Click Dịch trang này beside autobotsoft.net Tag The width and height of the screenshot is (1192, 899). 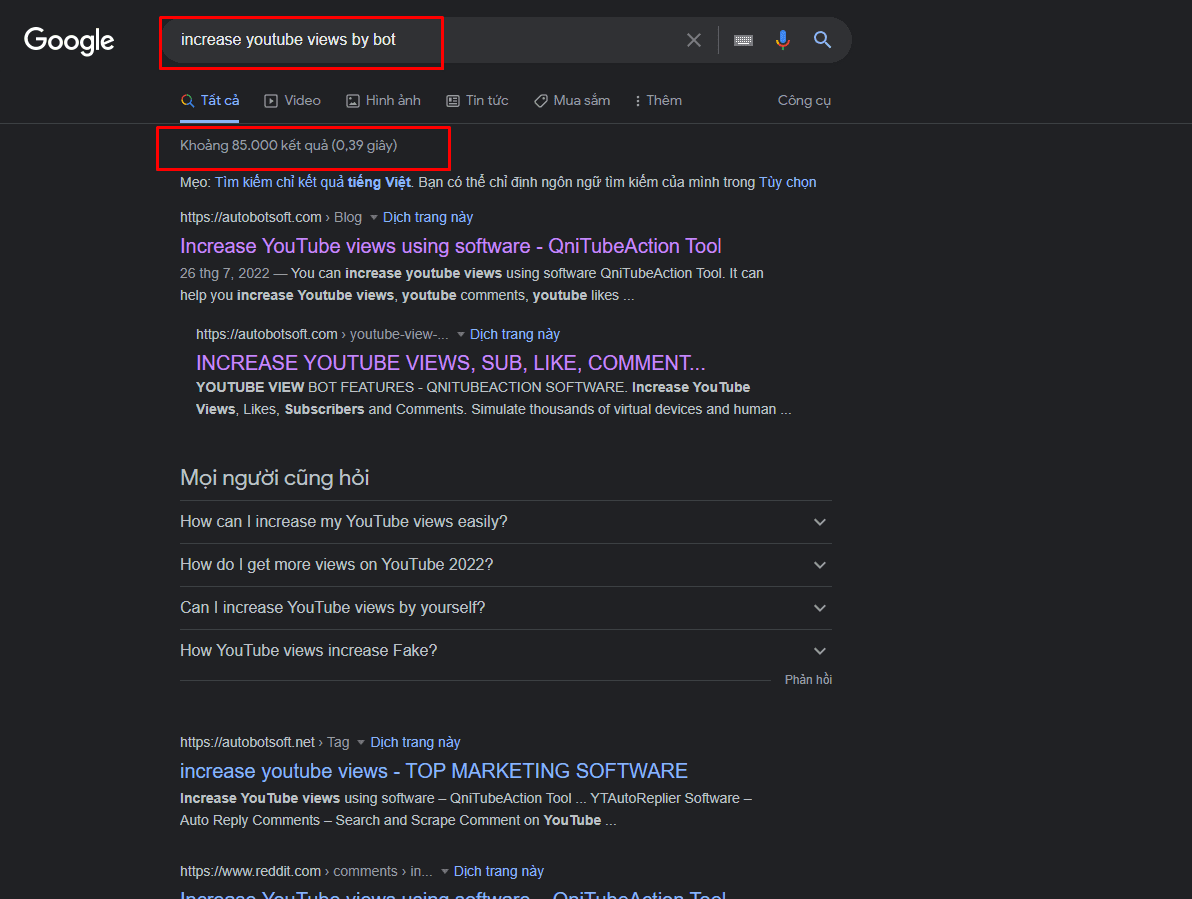(415, 742)
